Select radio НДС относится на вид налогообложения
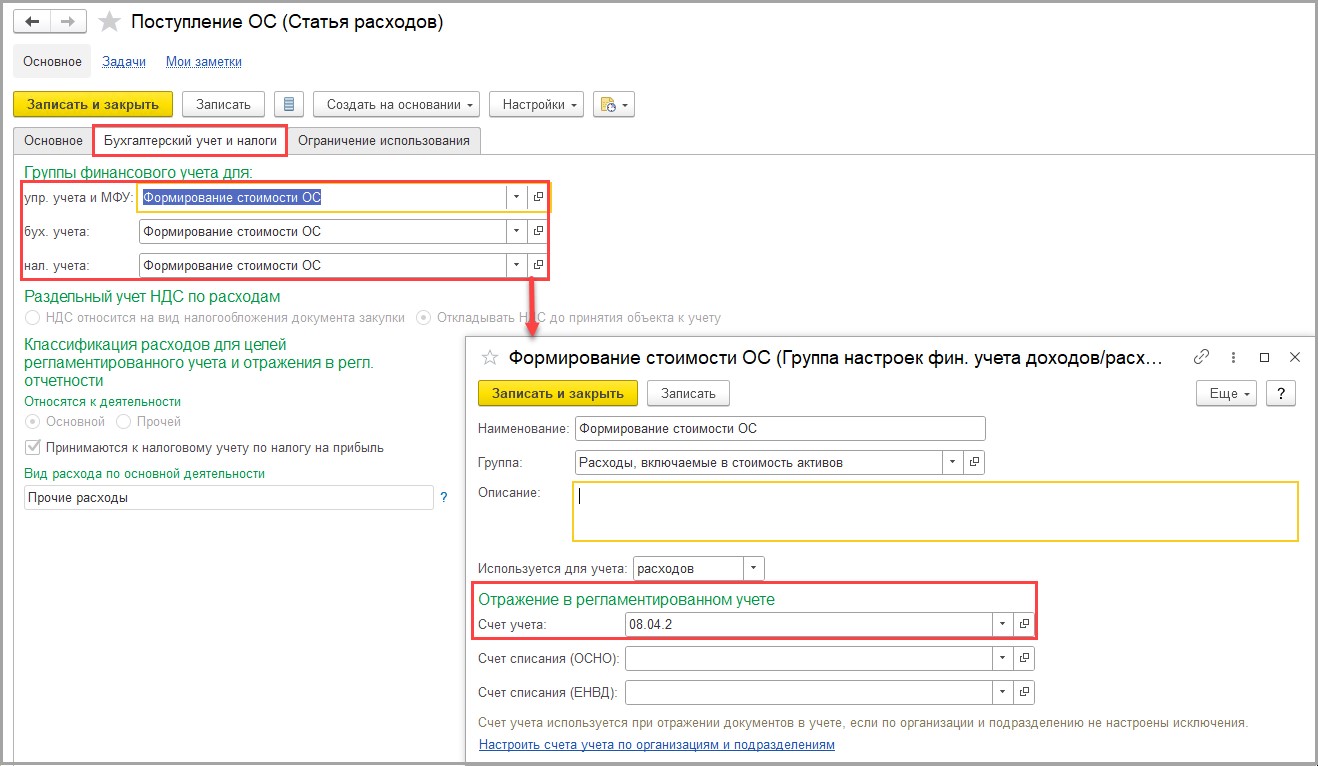 pyautogui.click(x=33, y=317)
